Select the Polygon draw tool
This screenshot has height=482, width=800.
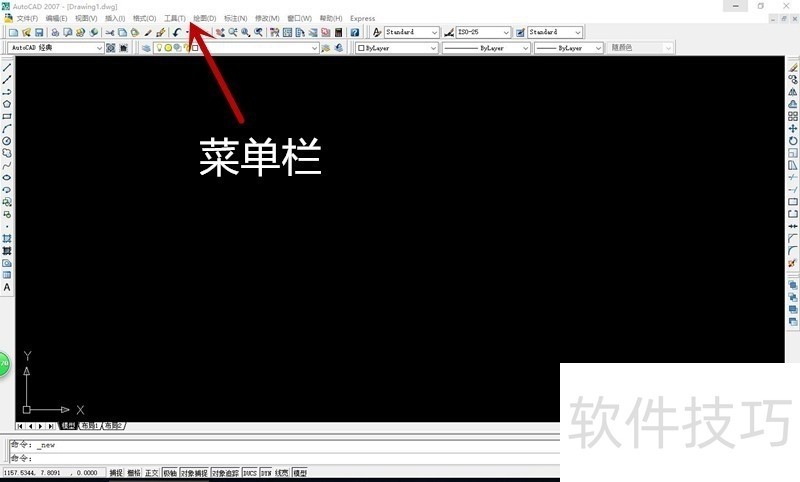point(7,104)
